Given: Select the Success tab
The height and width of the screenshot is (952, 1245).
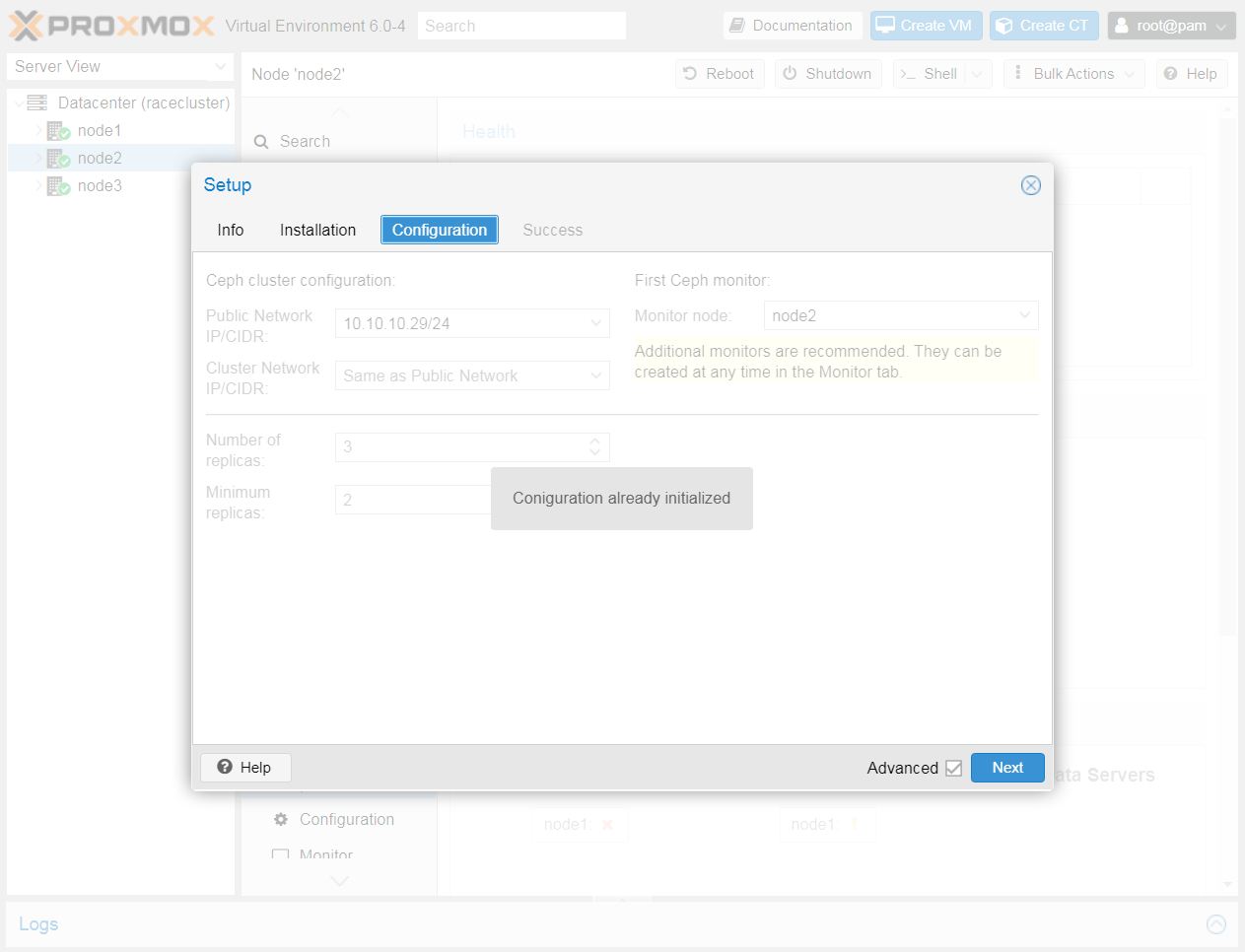Looking at the screenshot, I should pyautogui.click(x=552, y=230).
